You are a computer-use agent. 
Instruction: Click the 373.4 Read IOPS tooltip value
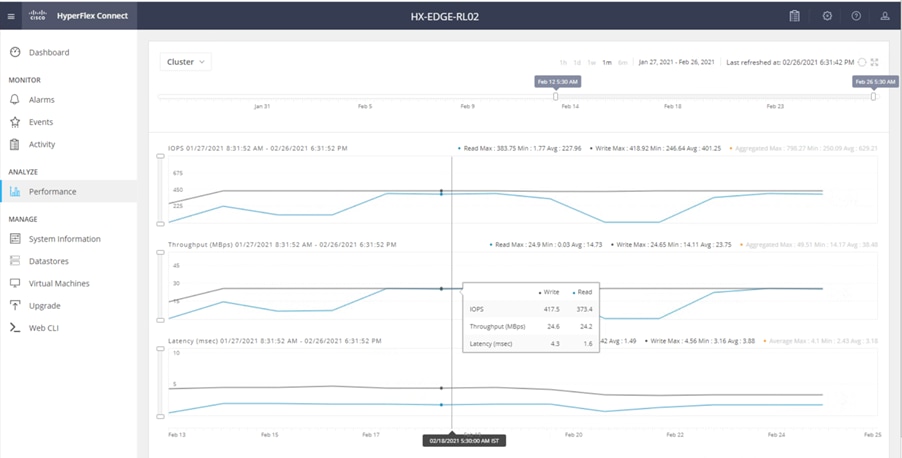pos(584,310)
